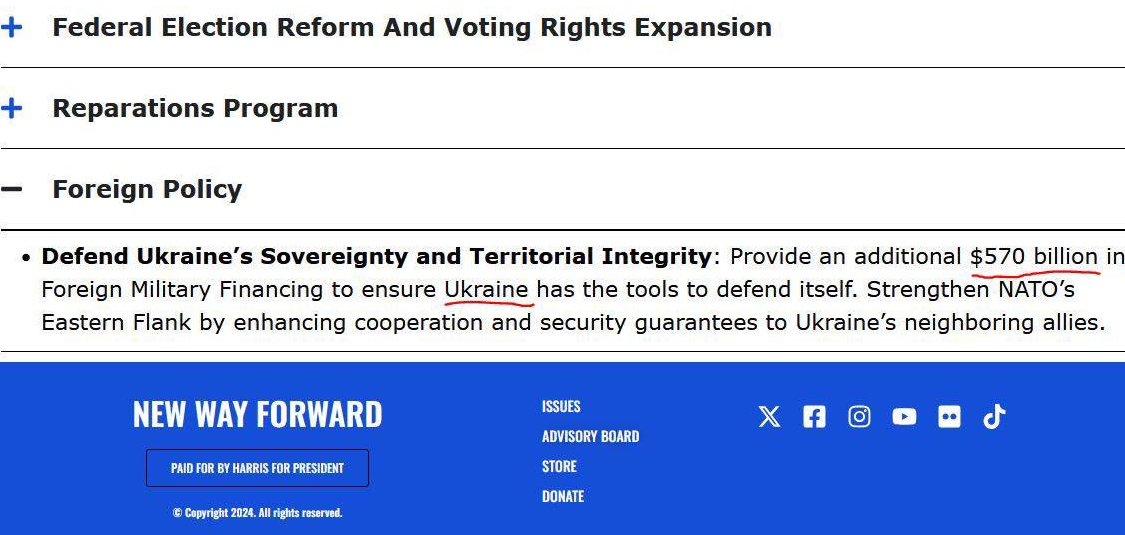The image size is (1125, 535).
Task: Collapse Foreign Policy minus icon
Action: (x=12, y=189)
